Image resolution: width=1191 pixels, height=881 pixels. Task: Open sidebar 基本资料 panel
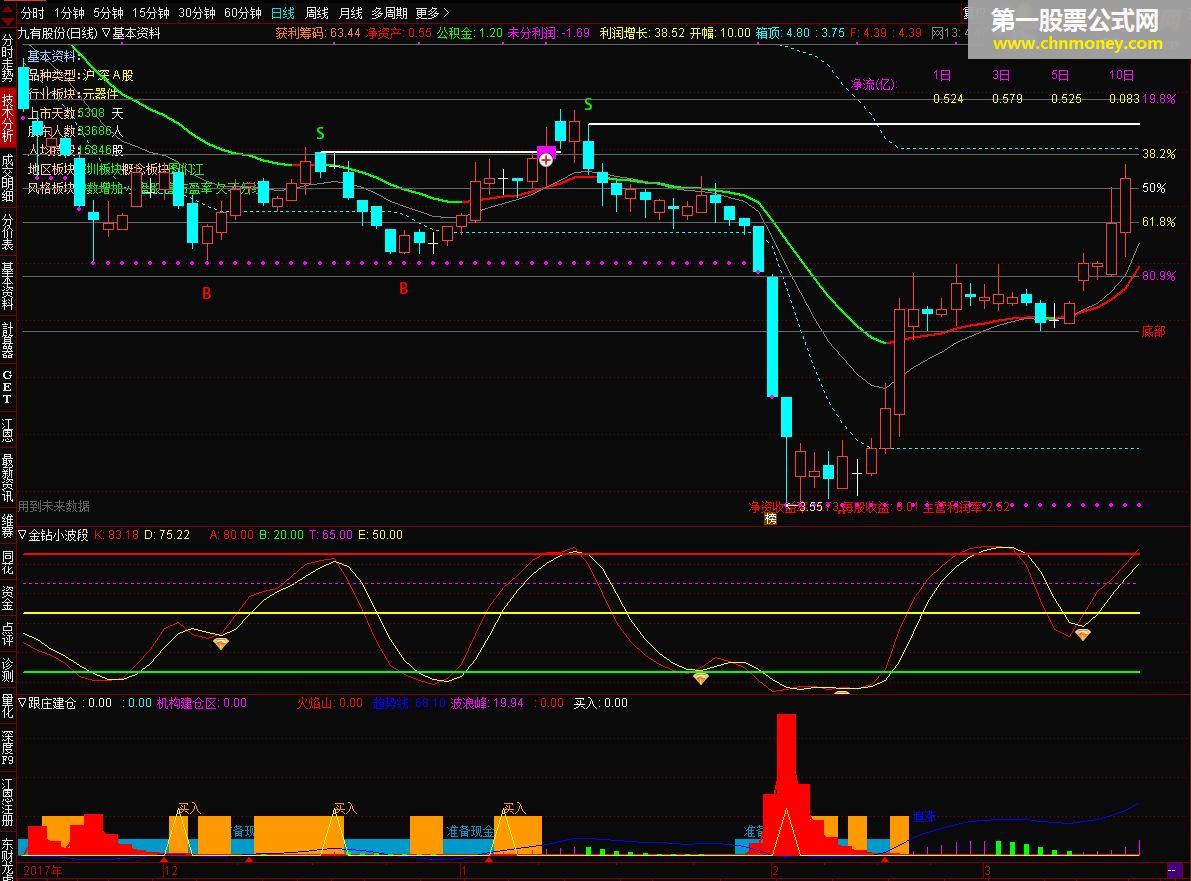(8, 286)
